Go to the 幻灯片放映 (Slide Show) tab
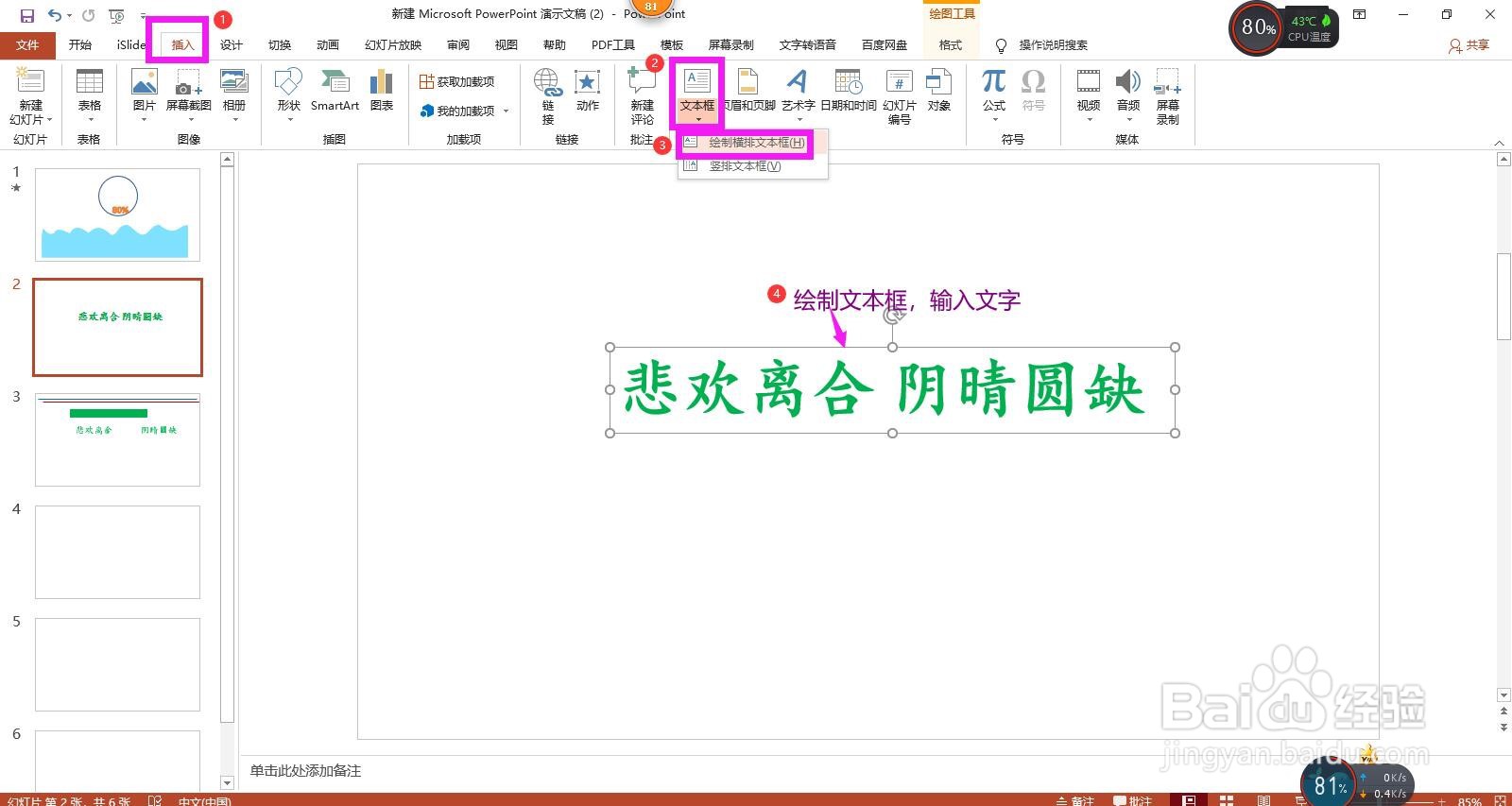The image size is (1512, 806). tap(393, 44)
